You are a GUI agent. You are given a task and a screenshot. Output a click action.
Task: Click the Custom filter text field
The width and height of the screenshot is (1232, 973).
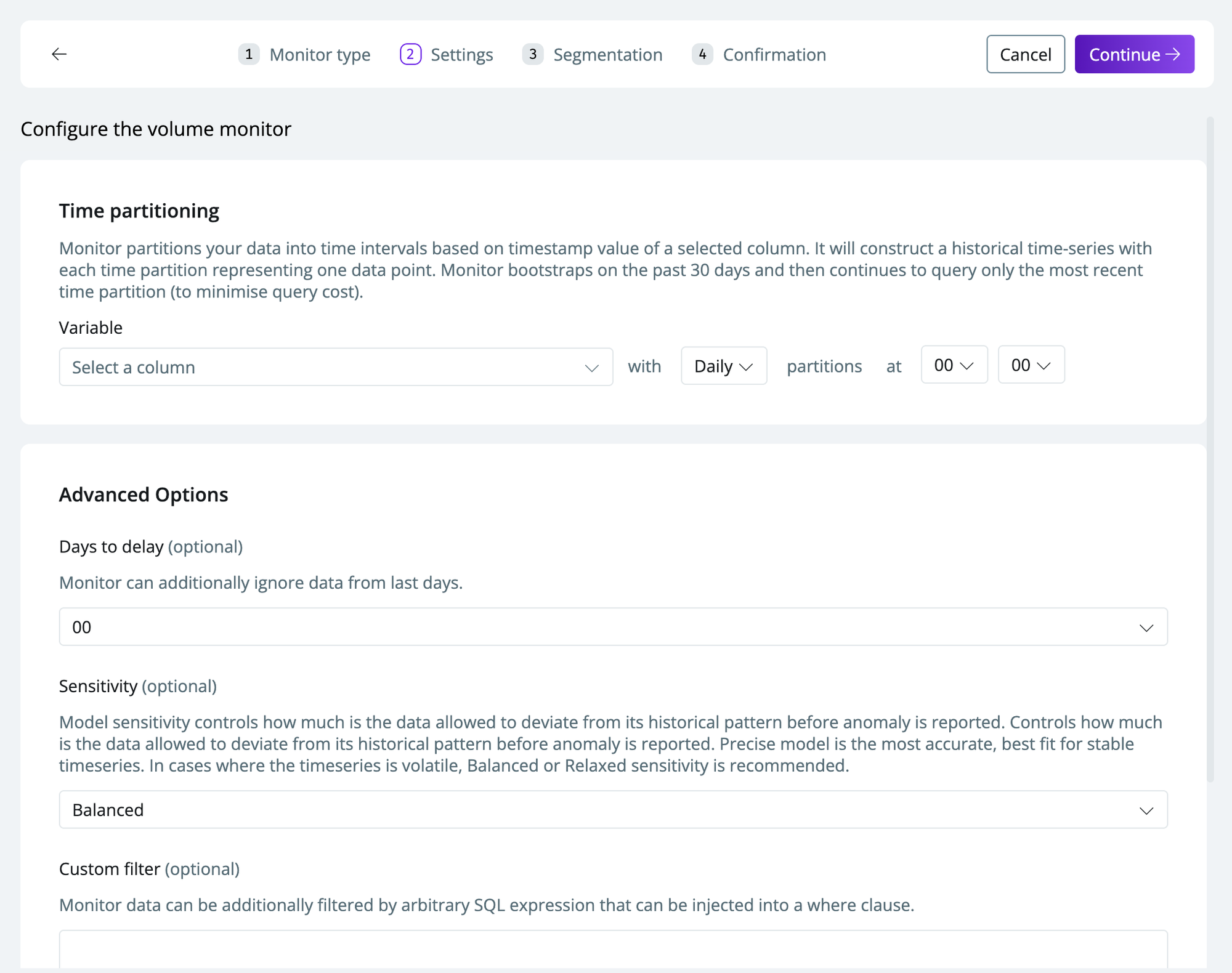pos(613,950)
